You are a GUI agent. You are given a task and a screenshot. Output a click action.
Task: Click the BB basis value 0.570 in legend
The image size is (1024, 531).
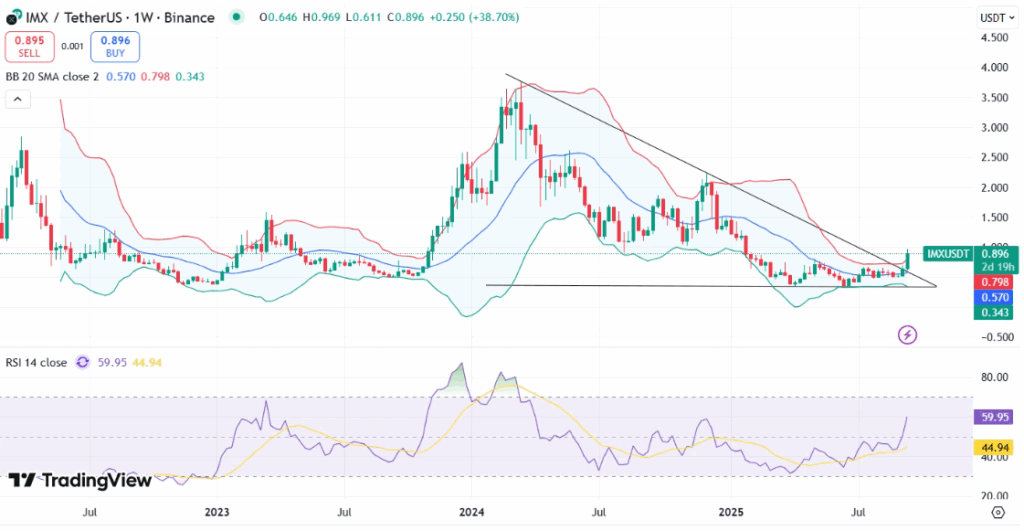(x=121, y=76)
